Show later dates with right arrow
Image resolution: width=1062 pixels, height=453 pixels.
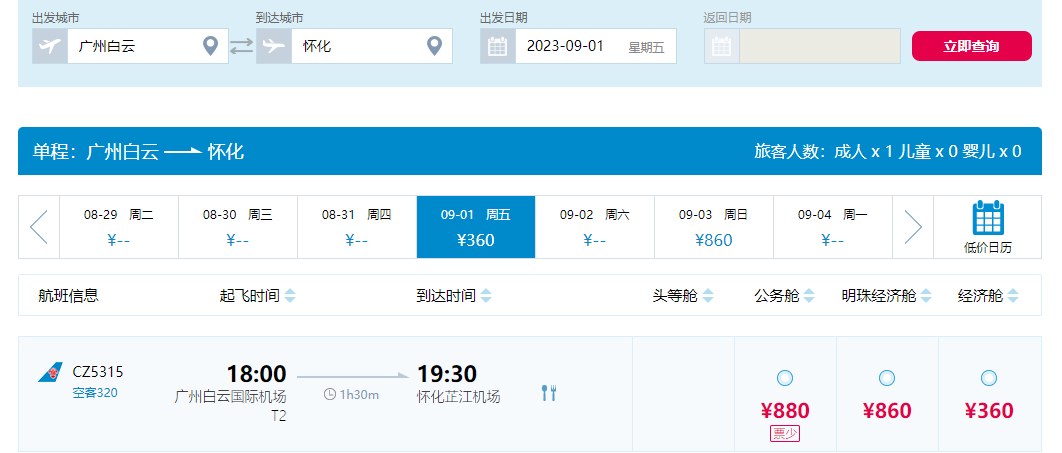(913, 227)
